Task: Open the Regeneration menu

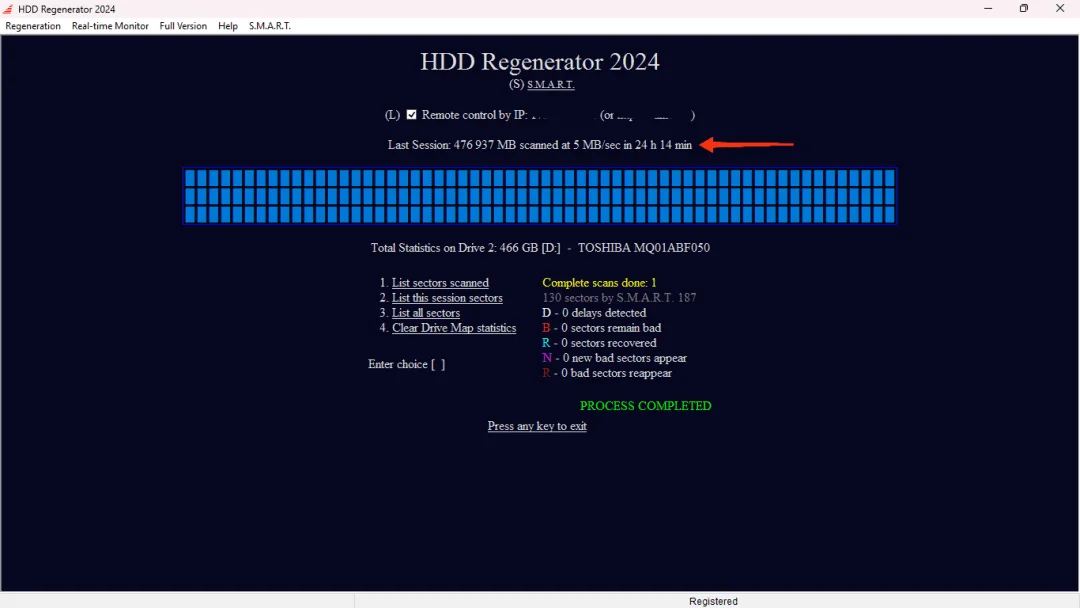Action: [x=33, y=26]
